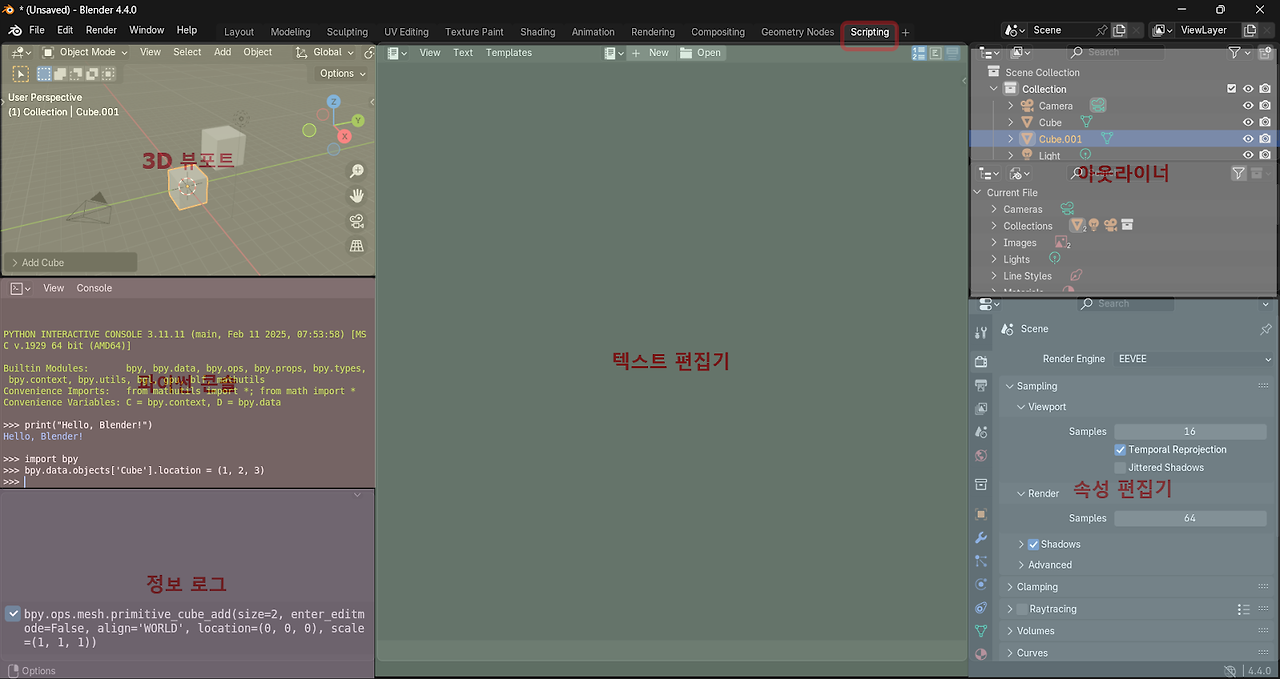1280x679 pixels.
Task: Click the Z axis on navigation gizmo
Action: (x=334, y=101)
